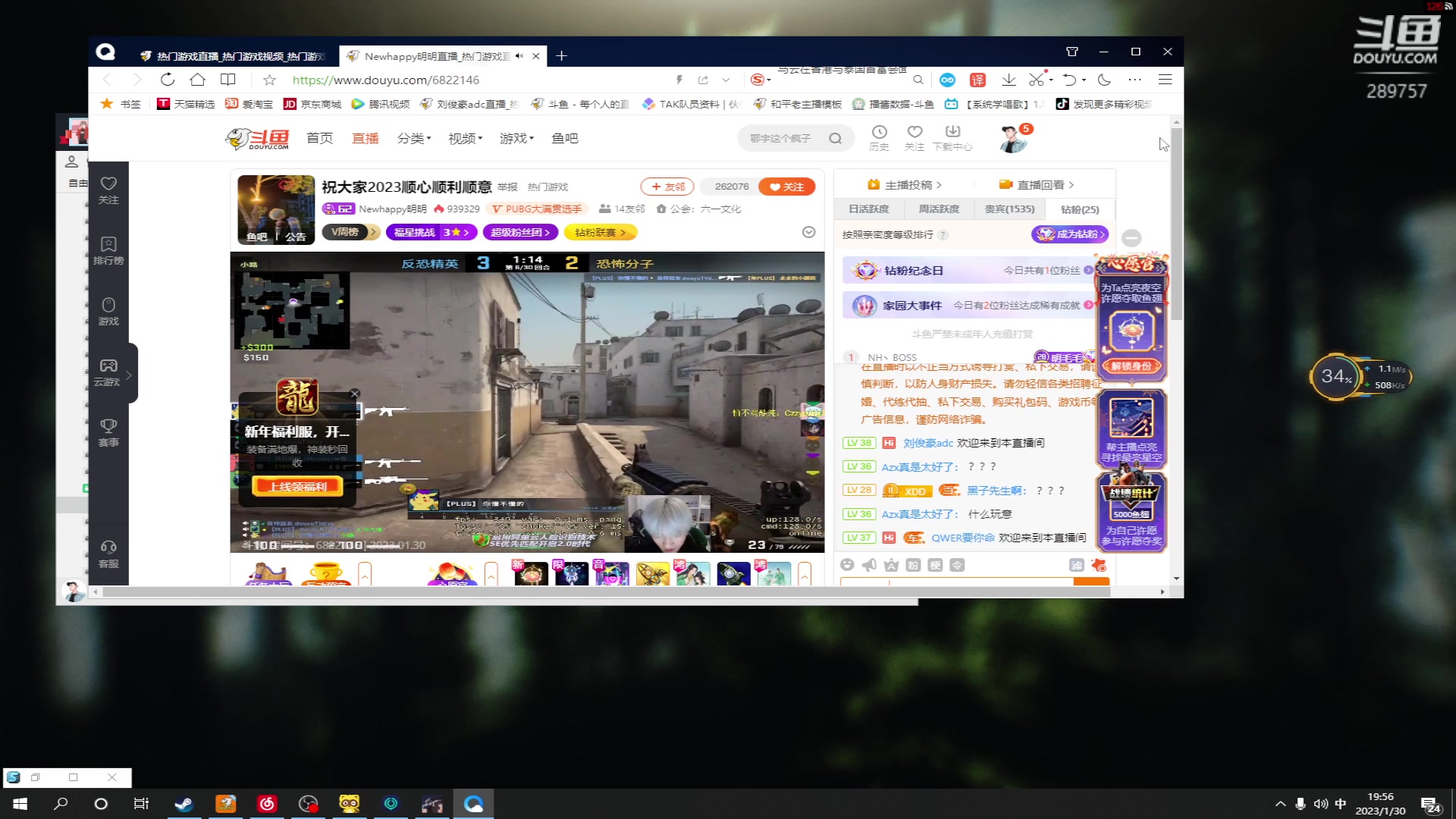Viewport: 1456px width, 819px height.
Task: Follow the streamer with the 关注 button
Action: (786, 186)
